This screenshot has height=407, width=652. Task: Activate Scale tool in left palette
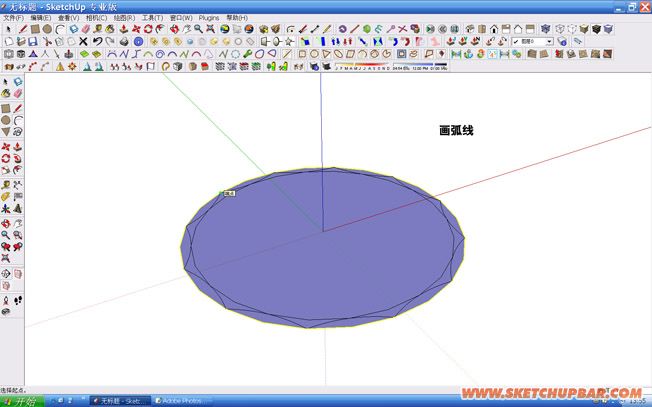coord(6,170)
